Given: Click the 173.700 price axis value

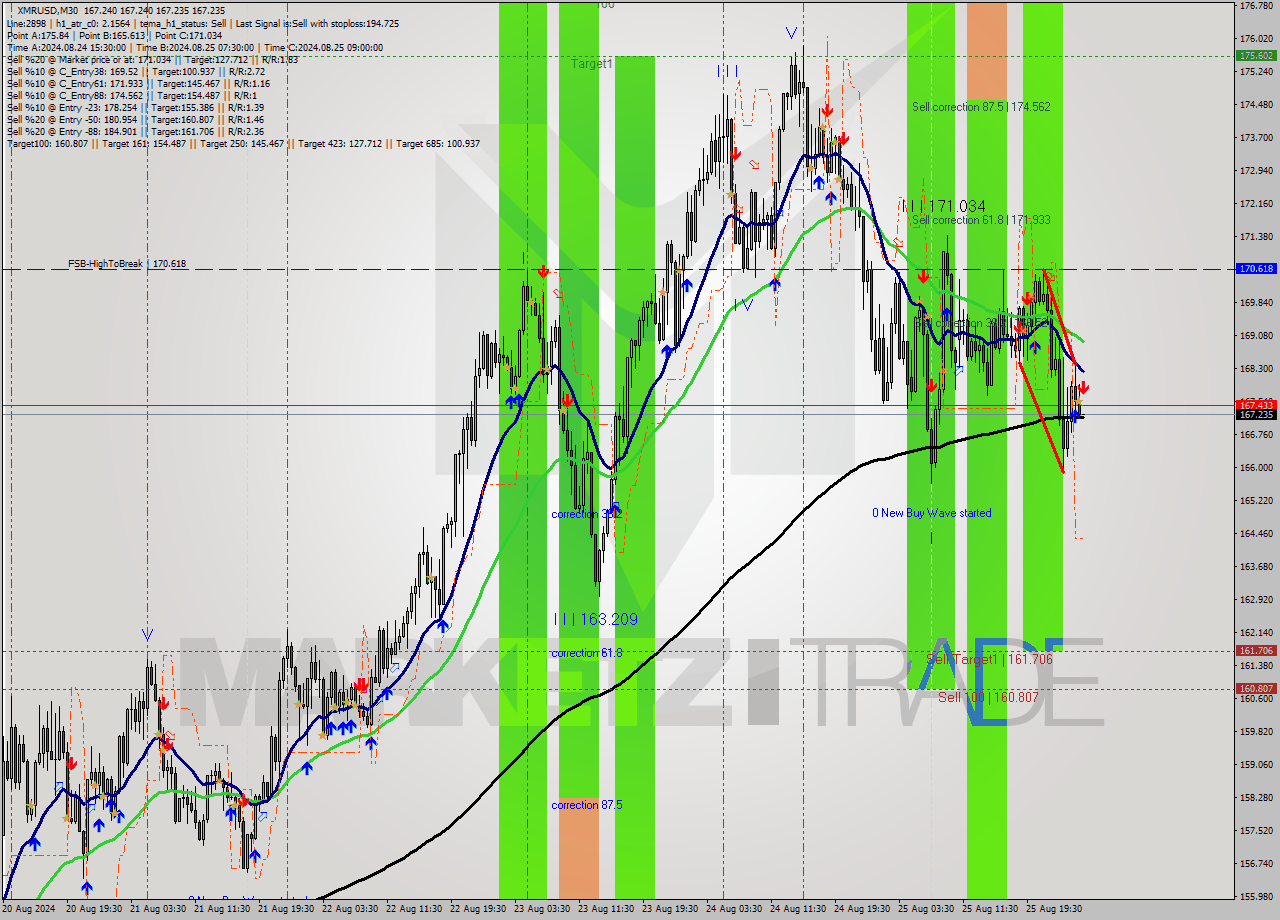Looking at the screenshot, I should coord(1256,138).
